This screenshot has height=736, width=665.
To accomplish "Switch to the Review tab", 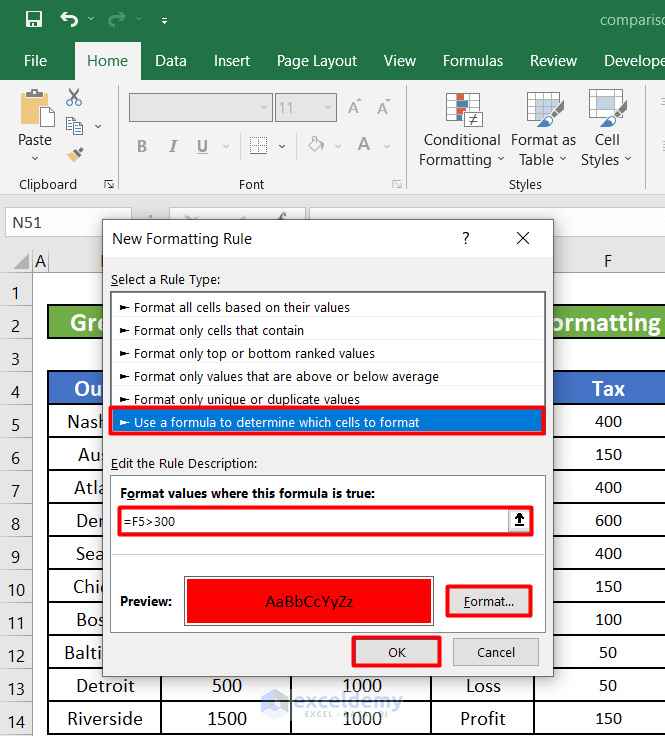I will (x=553, y=61).
